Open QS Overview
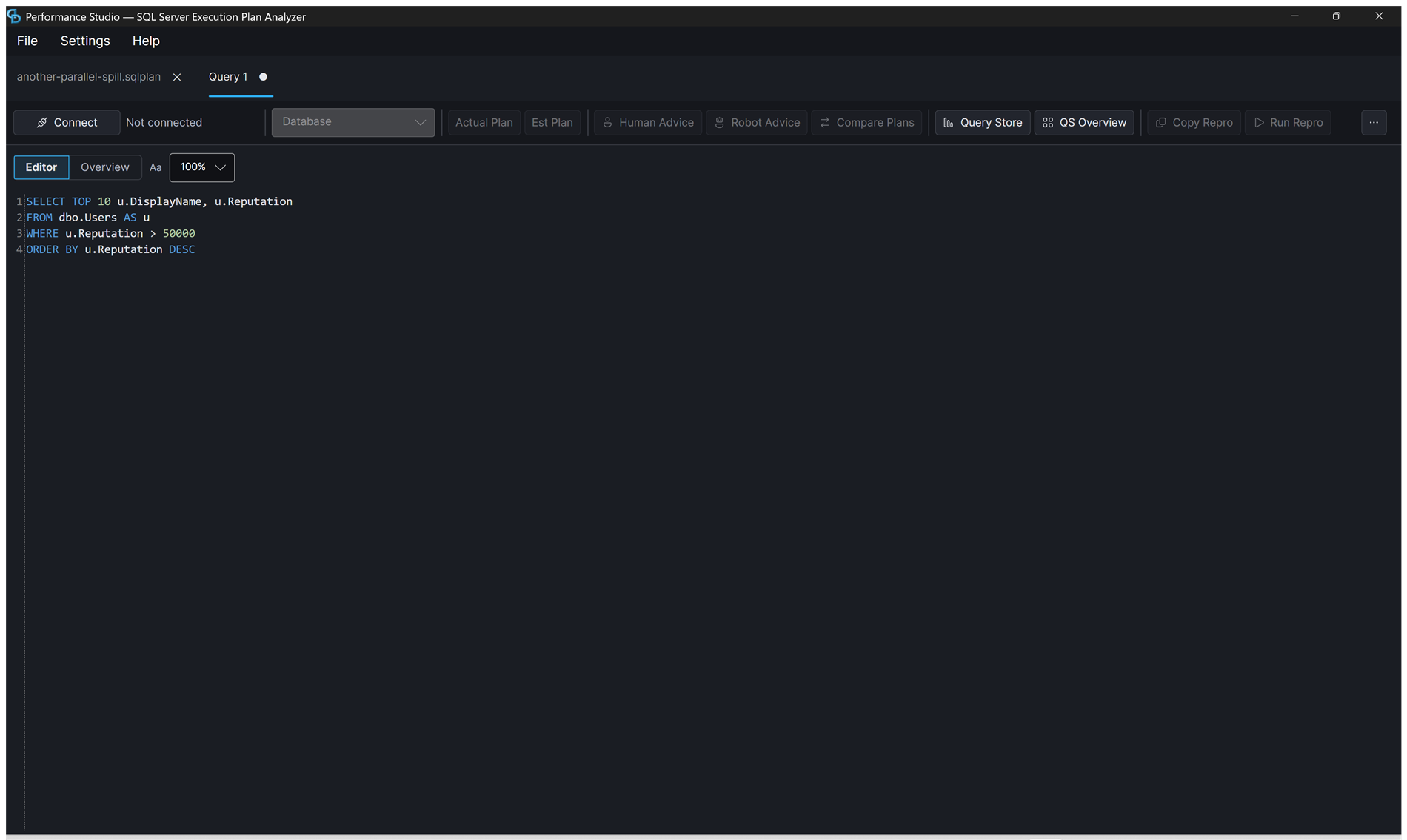Screen dimensions: 1407x840 (x=1084, y=122)
